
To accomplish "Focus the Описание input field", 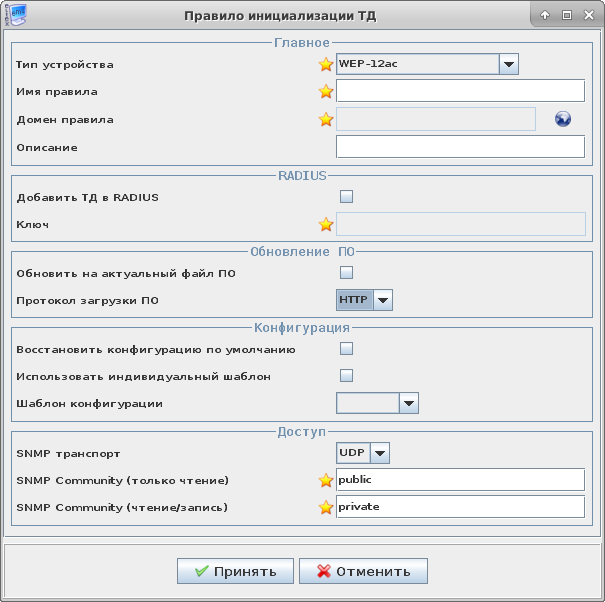I will (x=460, y=147).
